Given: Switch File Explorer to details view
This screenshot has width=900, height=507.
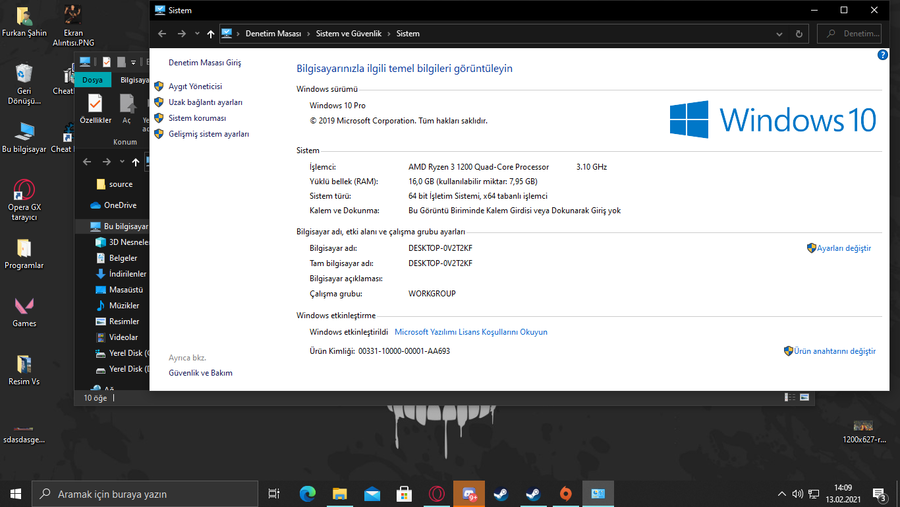Looking at the screenshot, I should pos(790,397).
